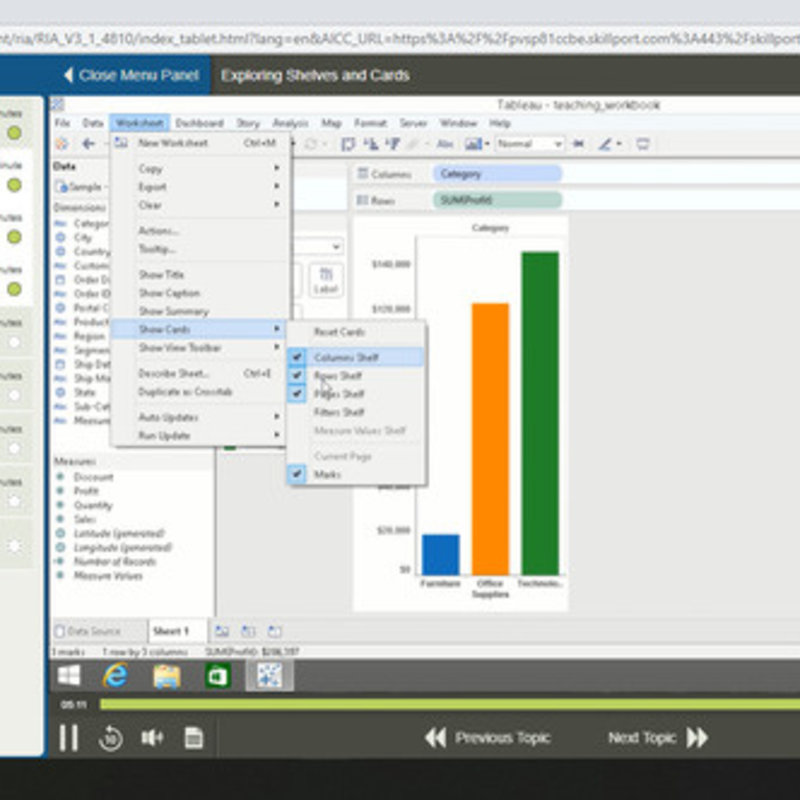Click the orange Office Supplies bar
The height and width of the screenshot is (800, 800).
click(x=490, y=439)
